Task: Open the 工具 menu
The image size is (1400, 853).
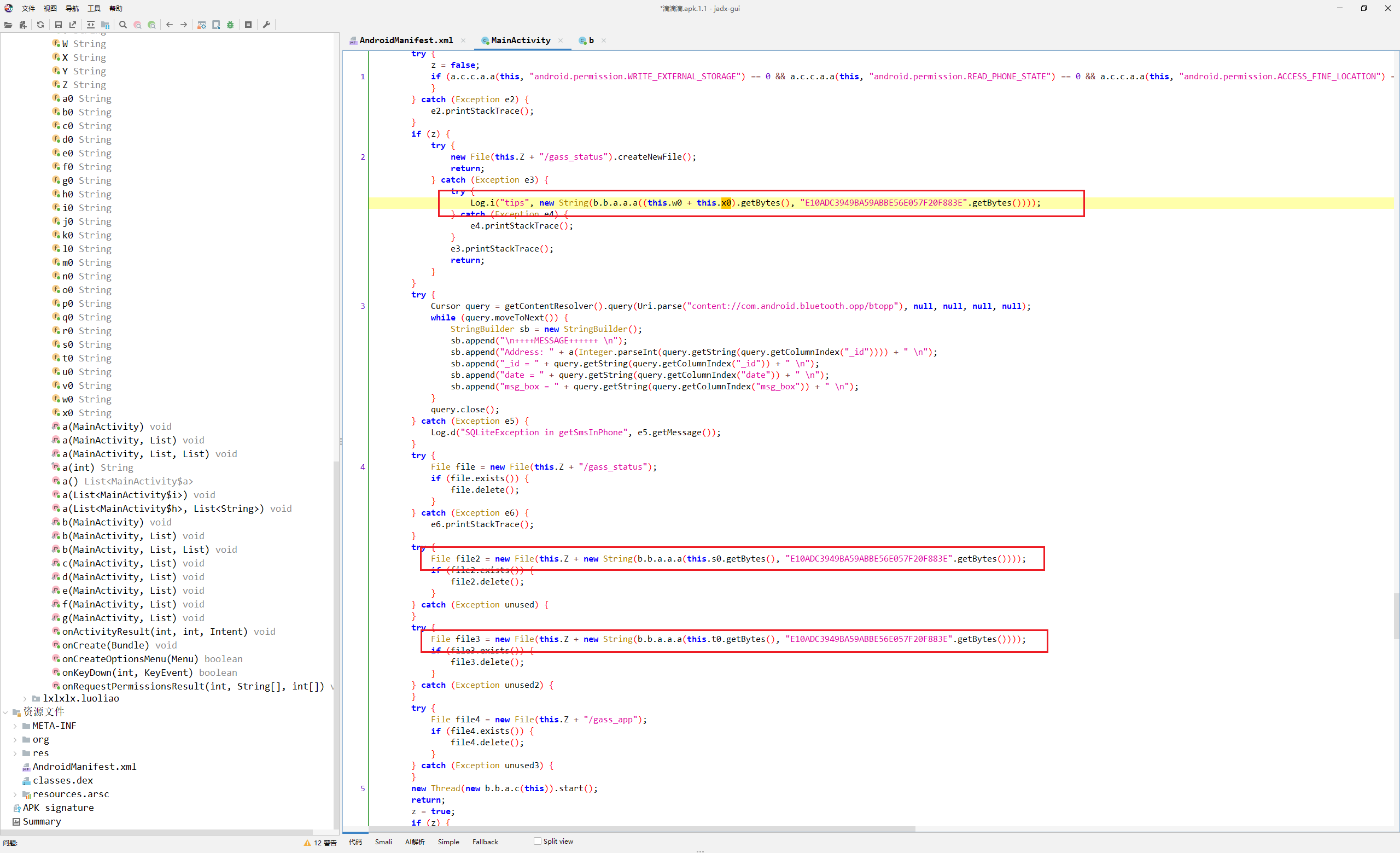Action: pyautogui.click(x=94, y=8)
